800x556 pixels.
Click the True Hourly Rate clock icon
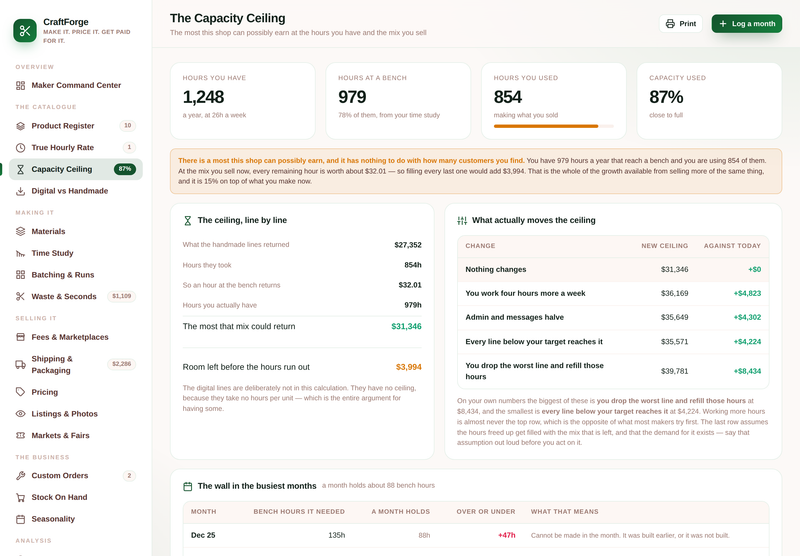20,147
